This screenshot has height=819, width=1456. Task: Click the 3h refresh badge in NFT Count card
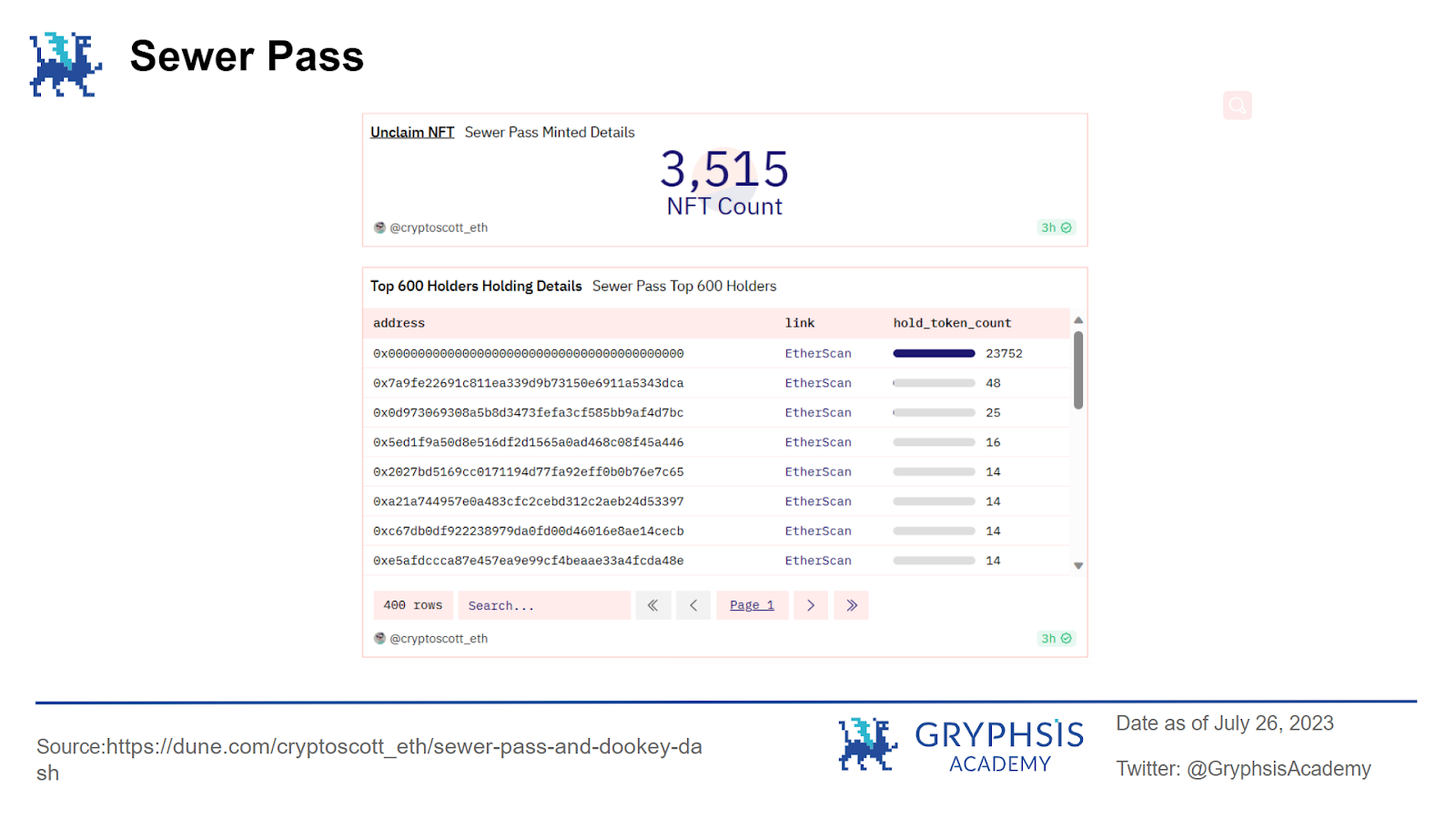pyautogui.click(x=1057, y=227)
